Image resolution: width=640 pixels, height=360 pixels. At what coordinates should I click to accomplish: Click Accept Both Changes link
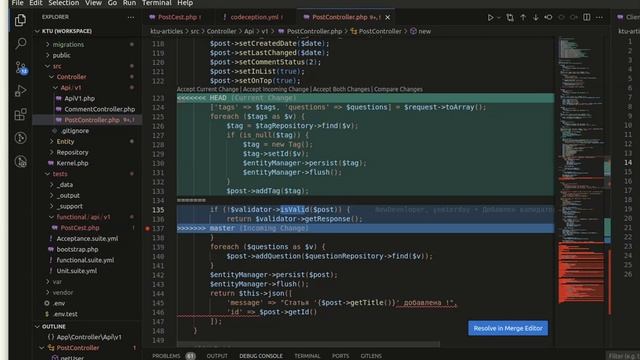[x=341, y=89]
